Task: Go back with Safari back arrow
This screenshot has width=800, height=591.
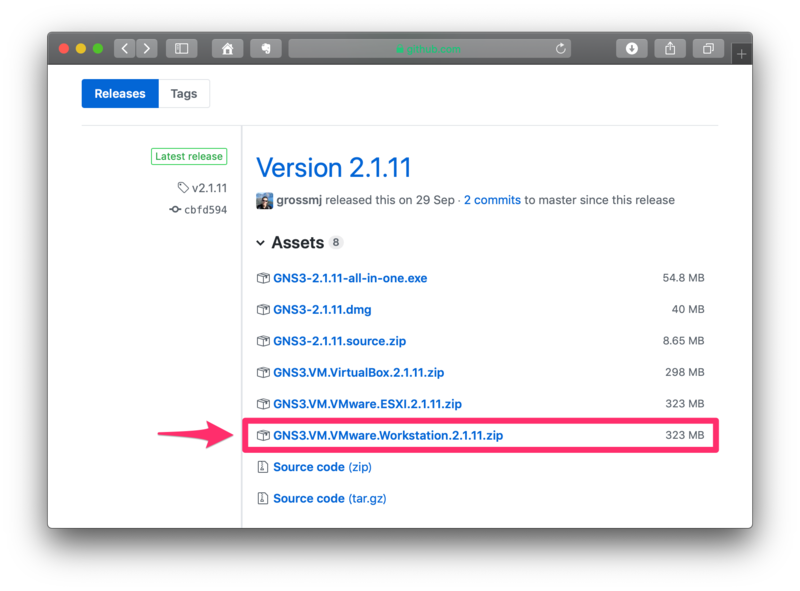Action: pyautogui.click(x=124, y=48)
